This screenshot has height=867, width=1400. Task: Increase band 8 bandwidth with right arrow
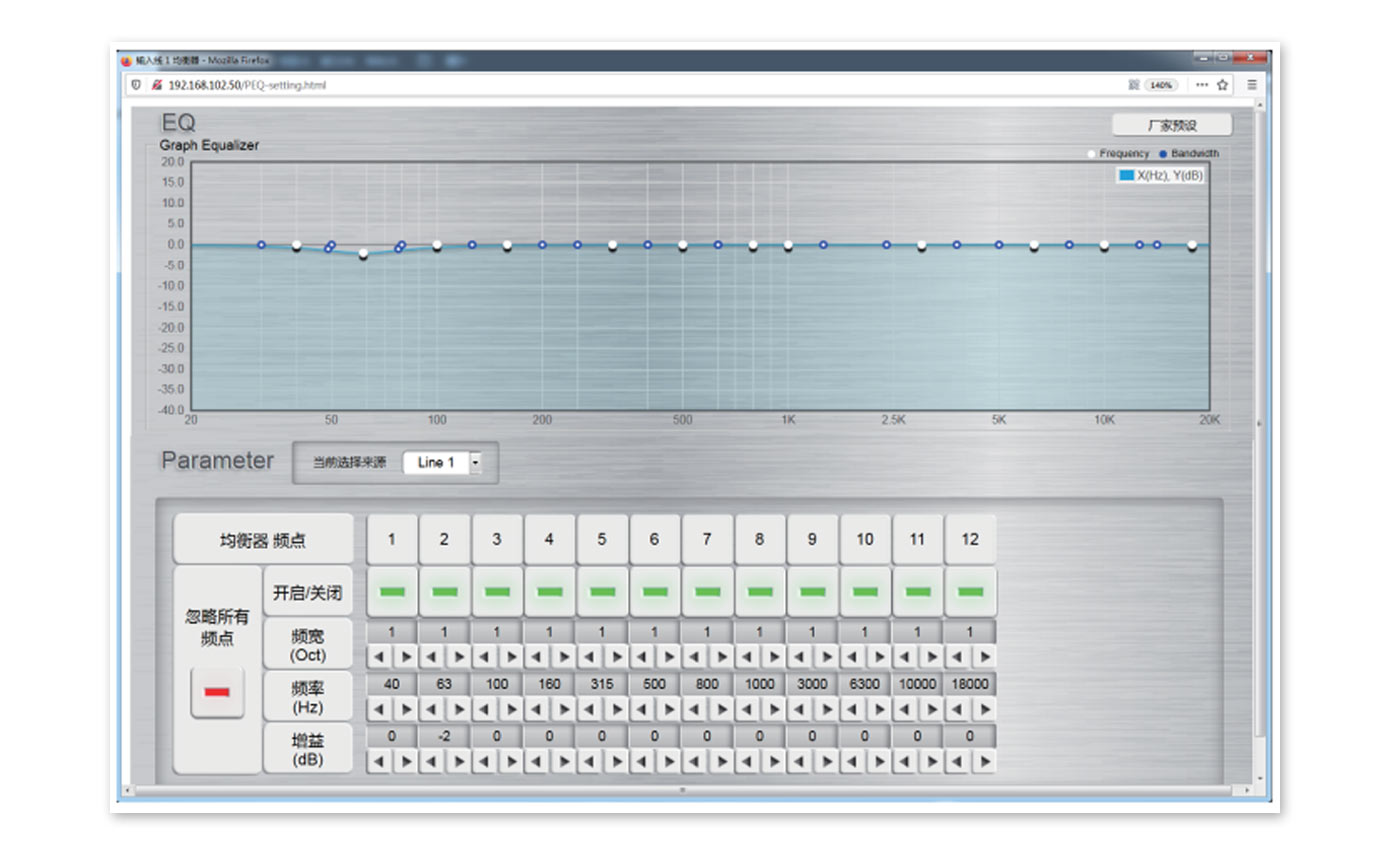tap(773, 657)
